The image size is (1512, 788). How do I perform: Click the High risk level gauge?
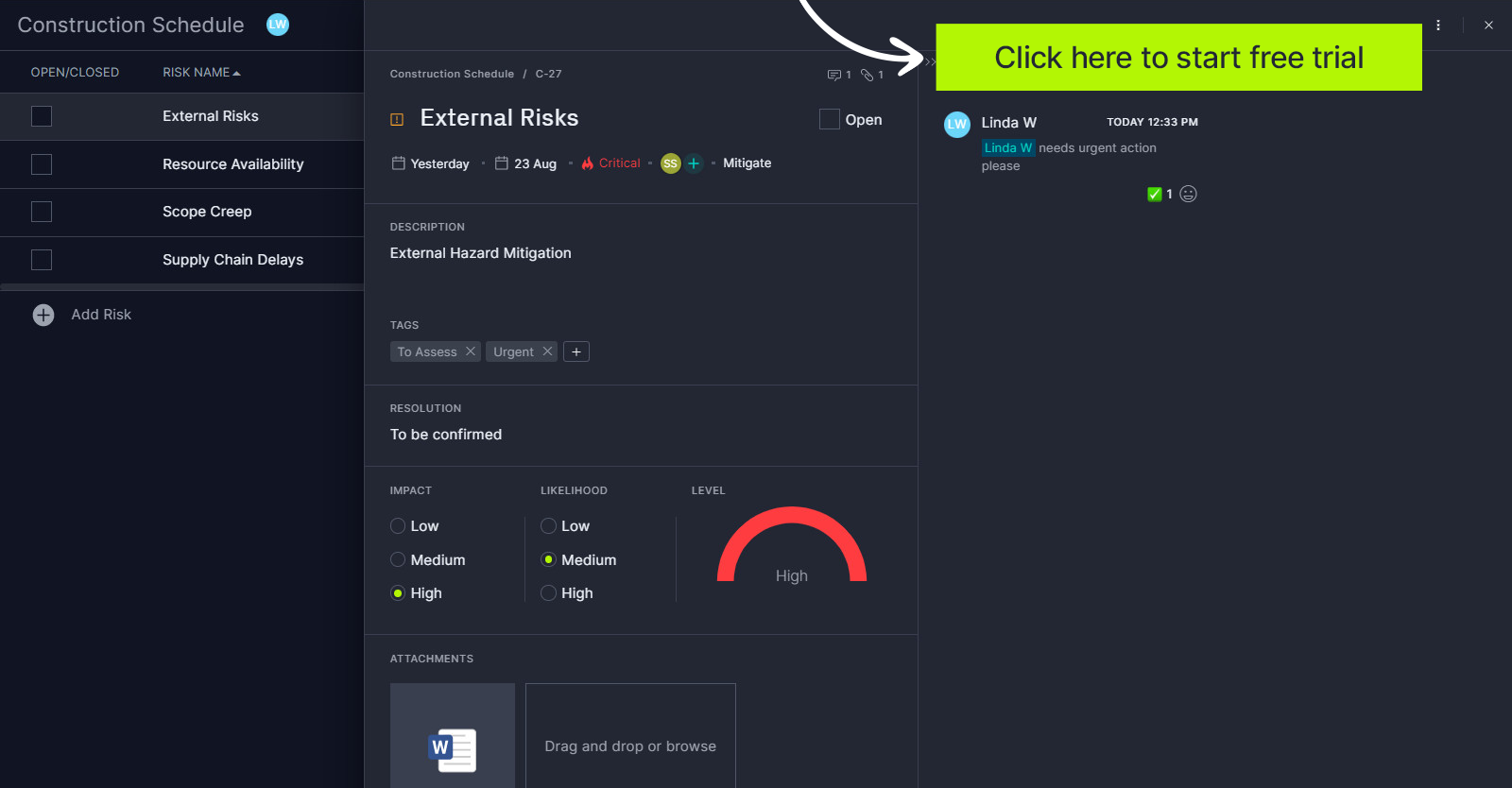point(792,546)
